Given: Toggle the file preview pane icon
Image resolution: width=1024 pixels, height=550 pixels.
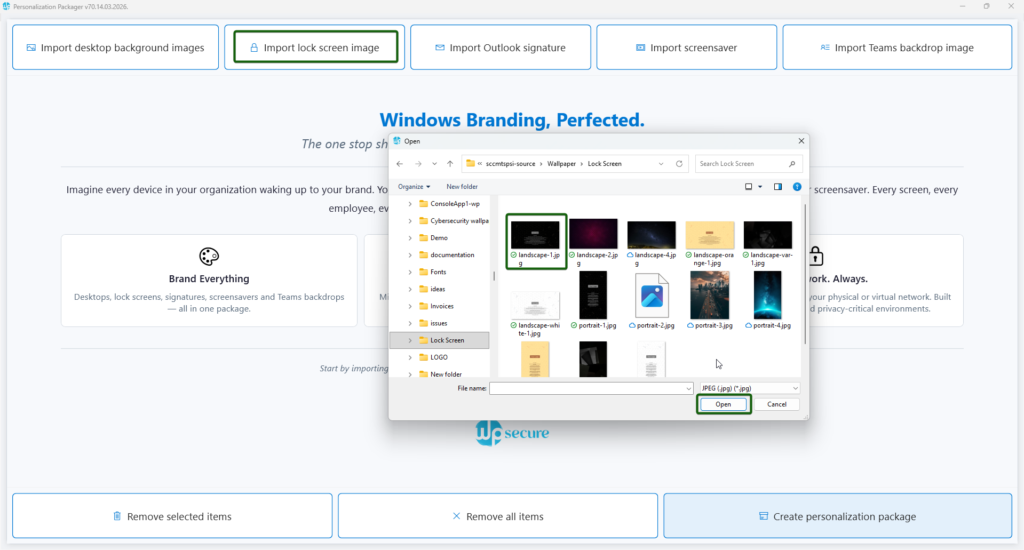Looking at the screenshot, I should [777, 186].
